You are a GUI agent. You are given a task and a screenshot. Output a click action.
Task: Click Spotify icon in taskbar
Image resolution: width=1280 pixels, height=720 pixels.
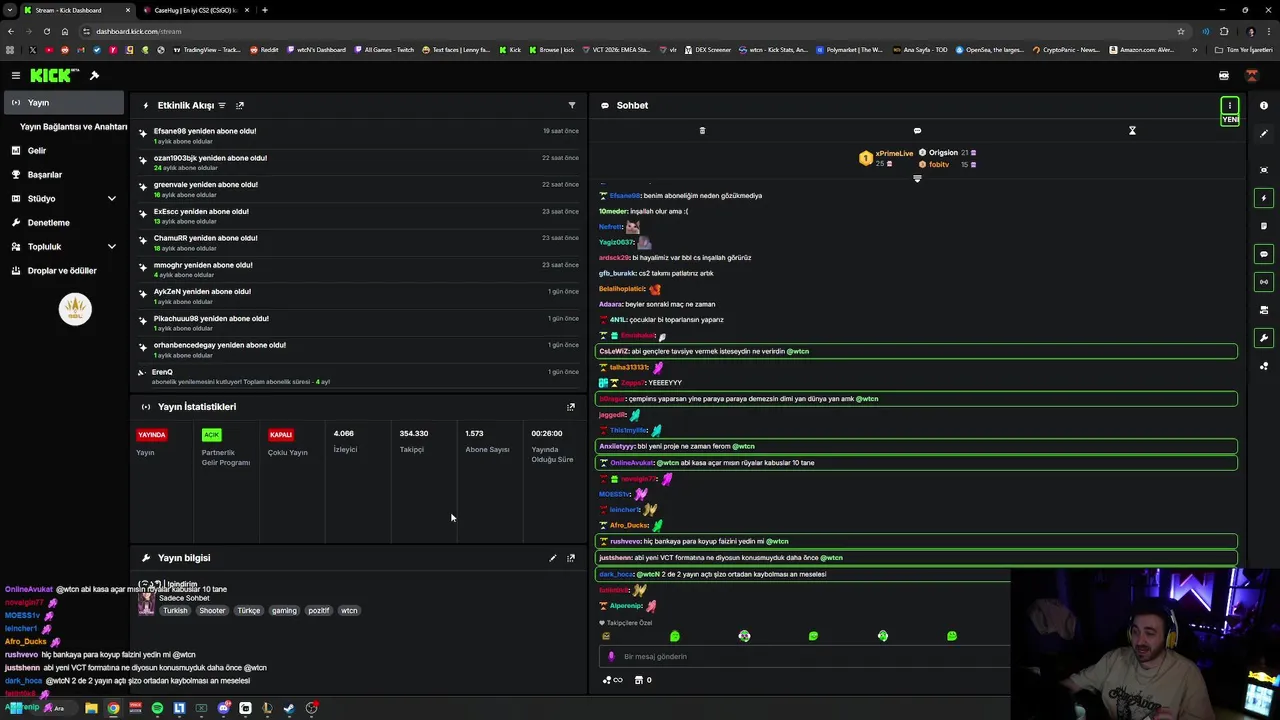[157, 708]
